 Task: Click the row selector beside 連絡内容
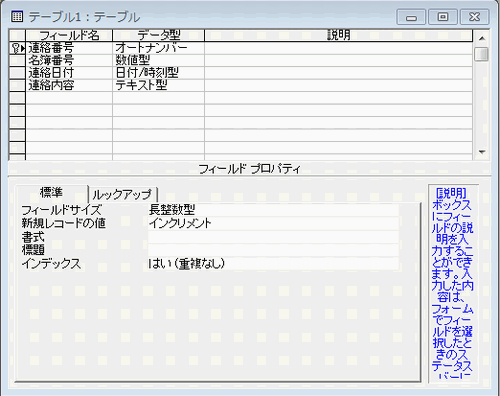pyautogui.click(x=17, y=85)
